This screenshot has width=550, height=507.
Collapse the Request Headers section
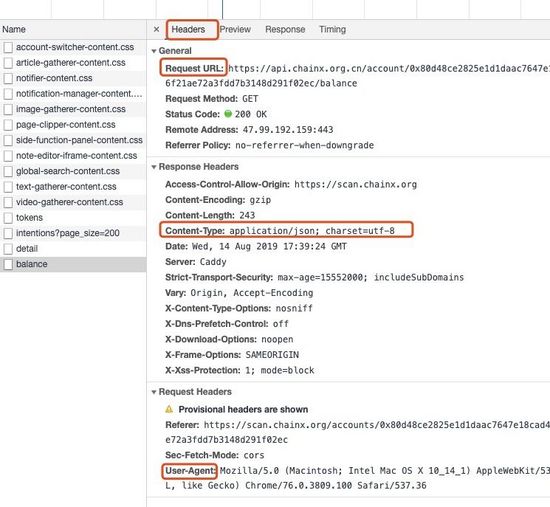tap(154, 392)
